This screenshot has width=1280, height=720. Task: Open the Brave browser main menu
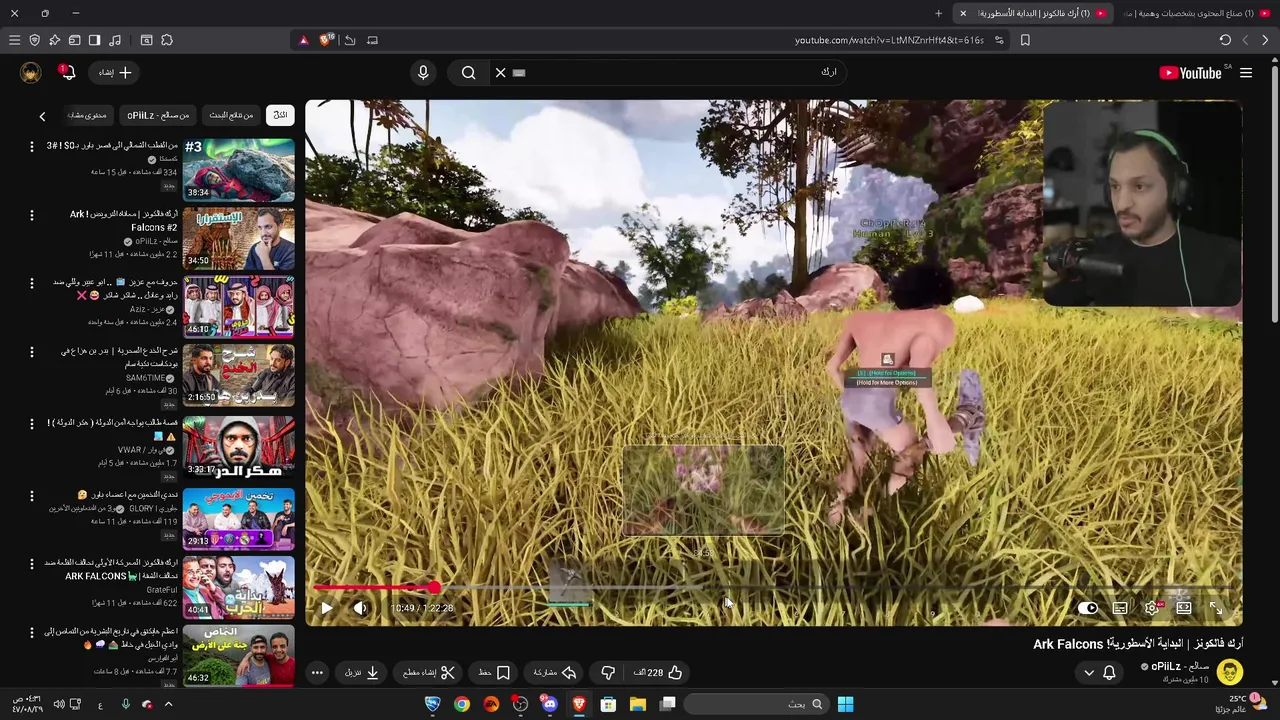coord(14,40)
